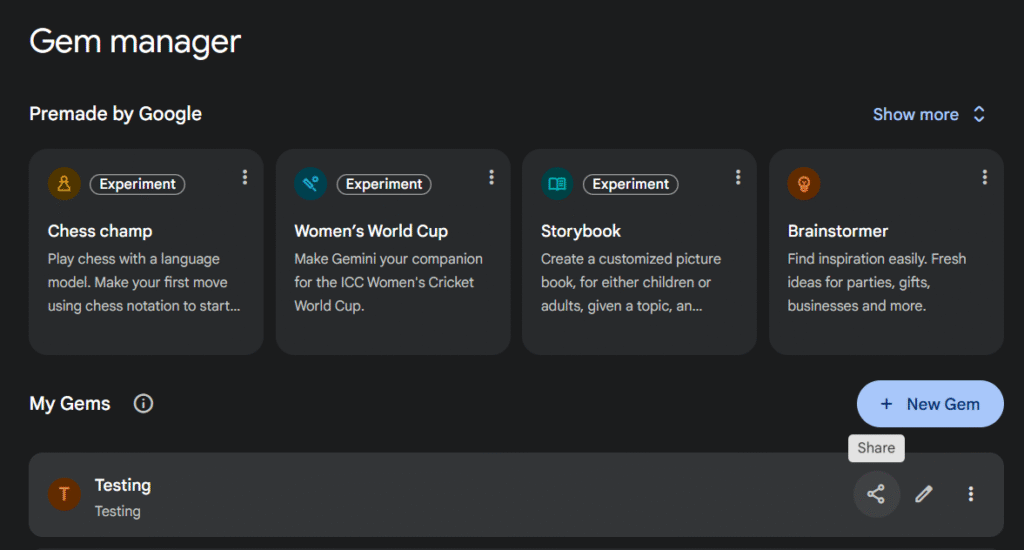Open Storybook more options menu
The image size is (1024, 550).
click(738, 177)
